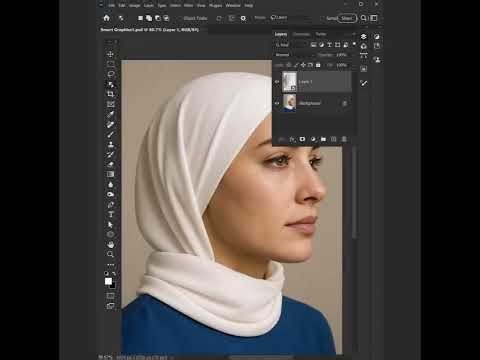This screenshot has height=360, width=480.
Task: Open the workspace switcher icon
Action: [374, 18]
